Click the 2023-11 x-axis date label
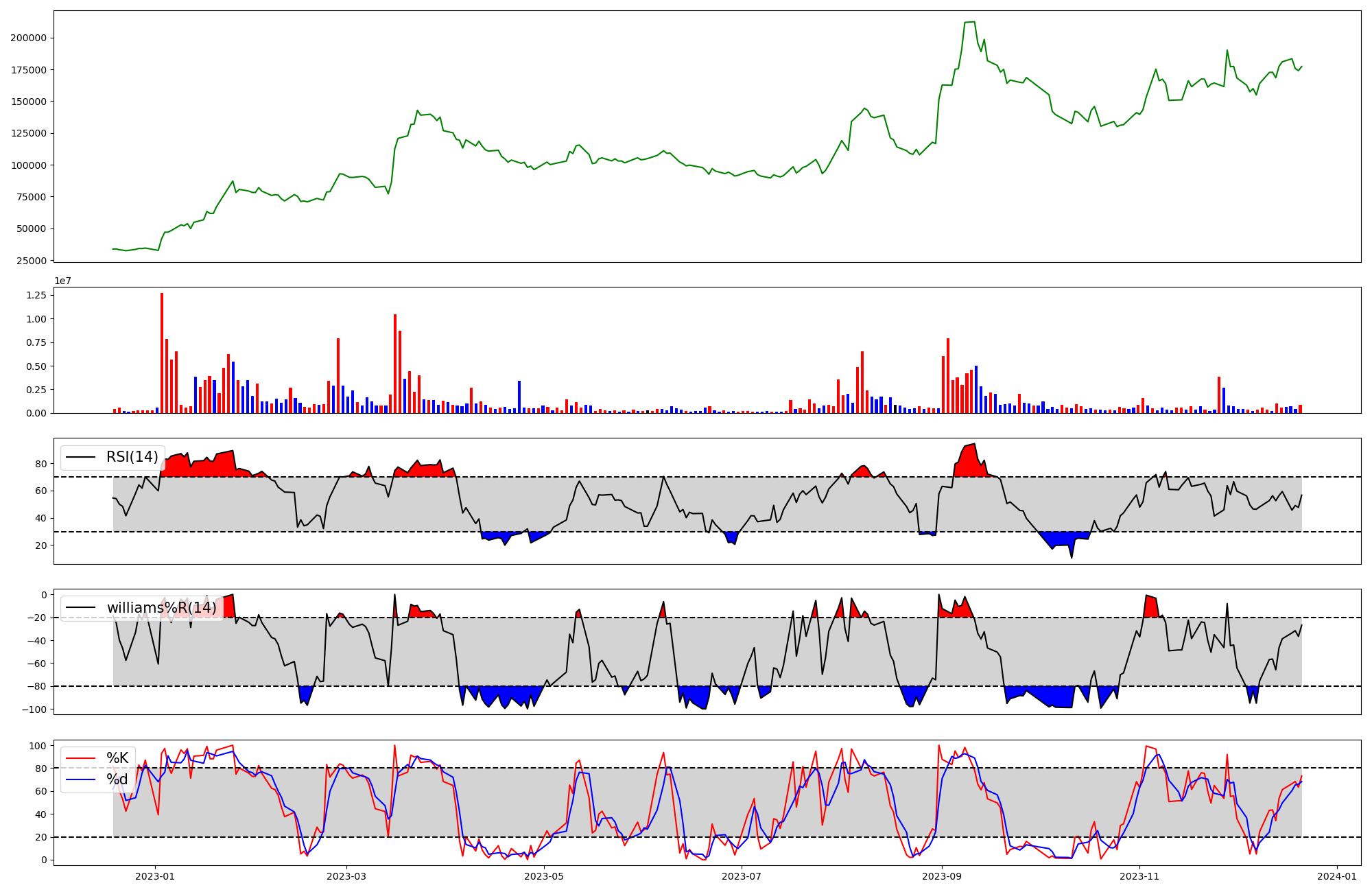The width and height of the screenshot is (1372, 892). (1139, 876)
